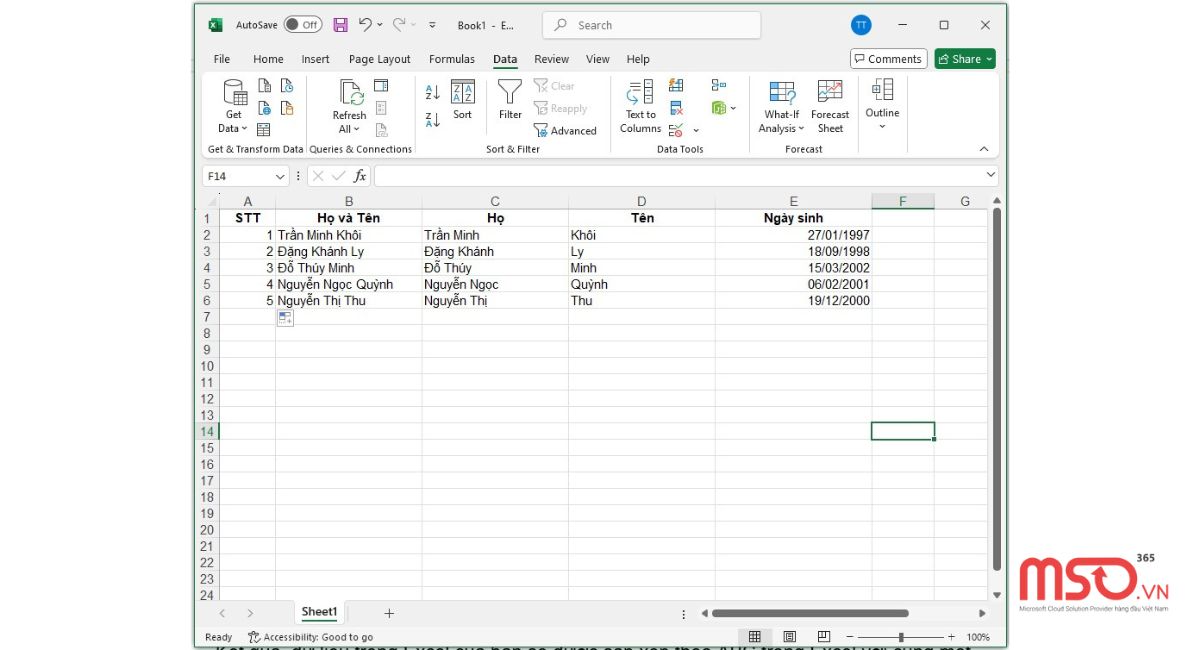Click the From Table/Range icon

click(264, 130)
